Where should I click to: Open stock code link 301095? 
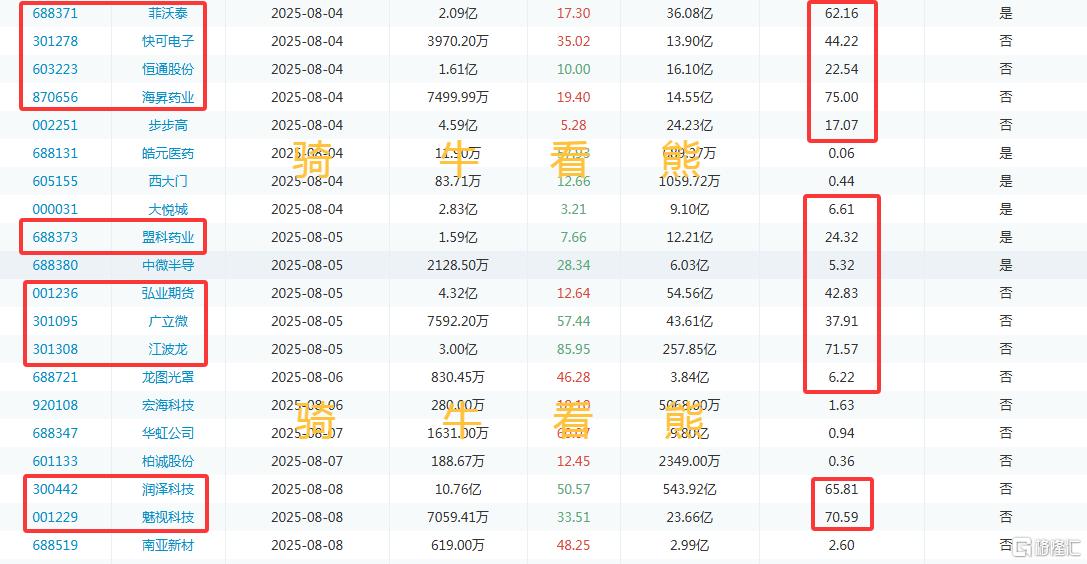(55, 321)
